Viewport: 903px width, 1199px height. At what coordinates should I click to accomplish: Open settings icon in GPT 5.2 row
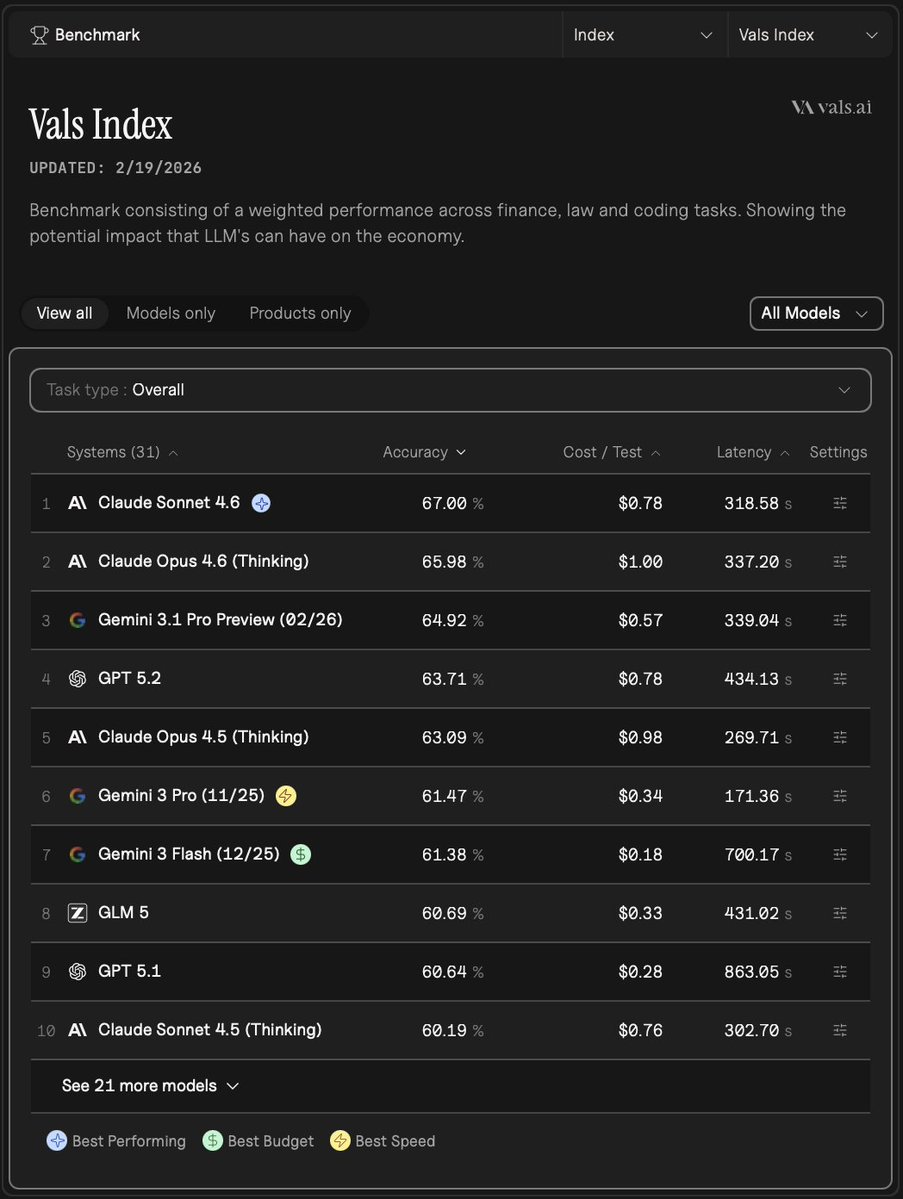pyautogui.click(x=840, y=679)
